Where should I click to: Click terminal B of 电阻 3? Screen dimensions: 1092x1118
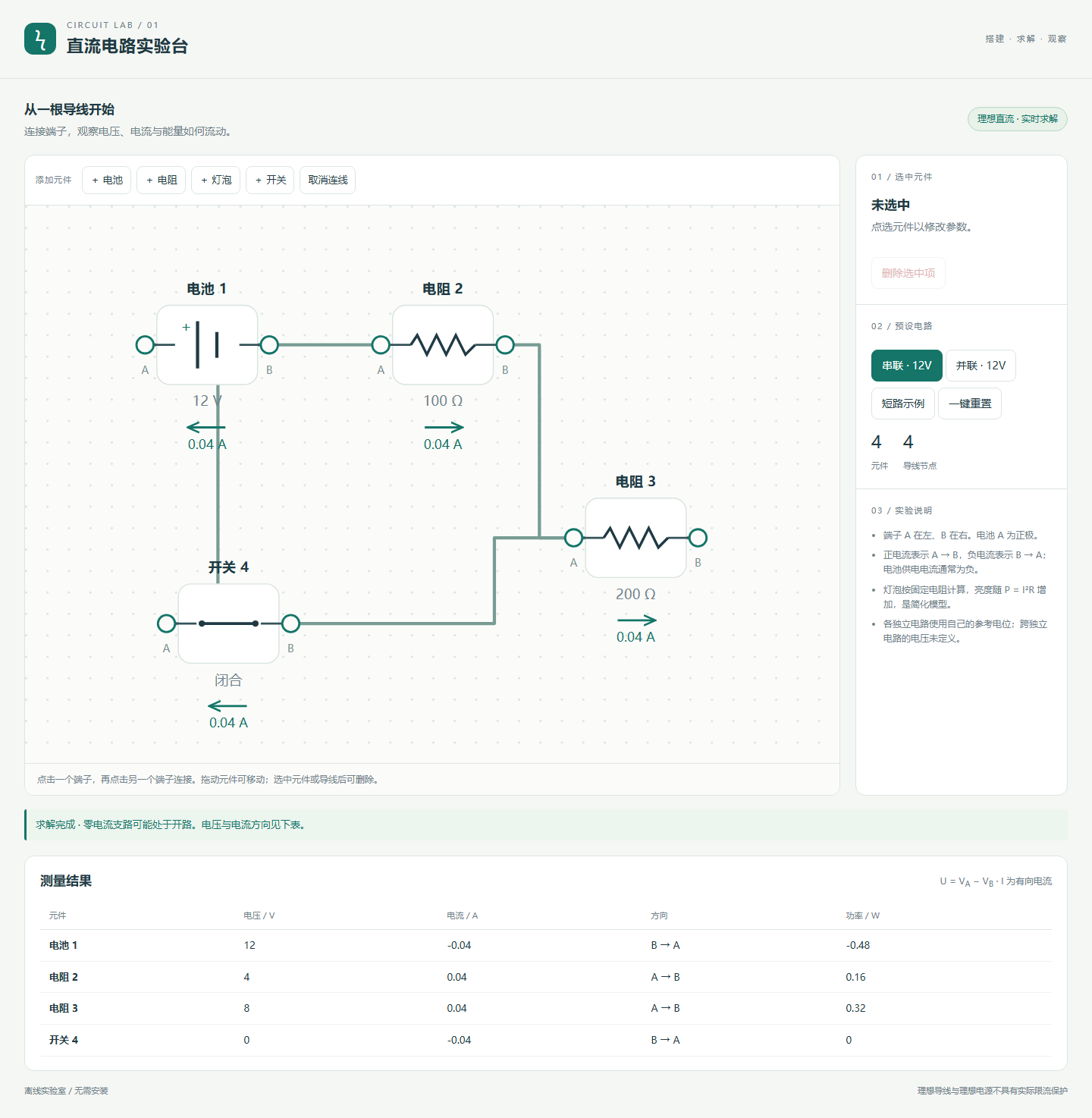pyautogui.click(x=698, y=538)
